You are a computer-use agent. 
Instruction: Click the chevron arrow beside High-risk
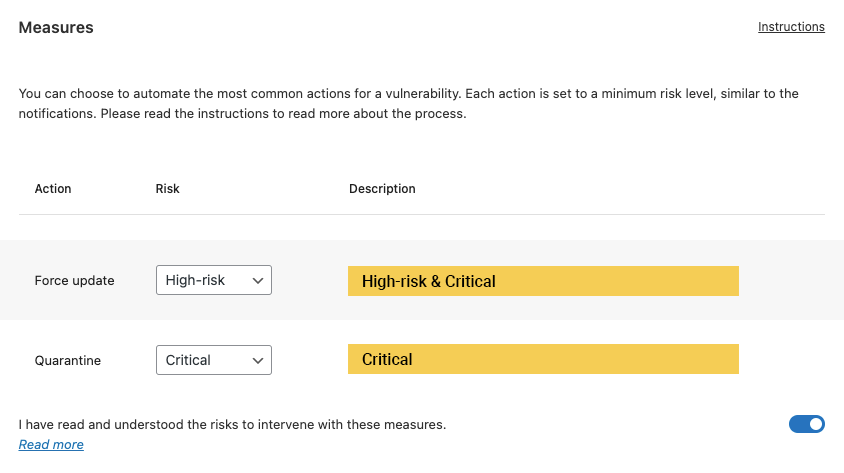pyautogui.click(x=258, y=281)
